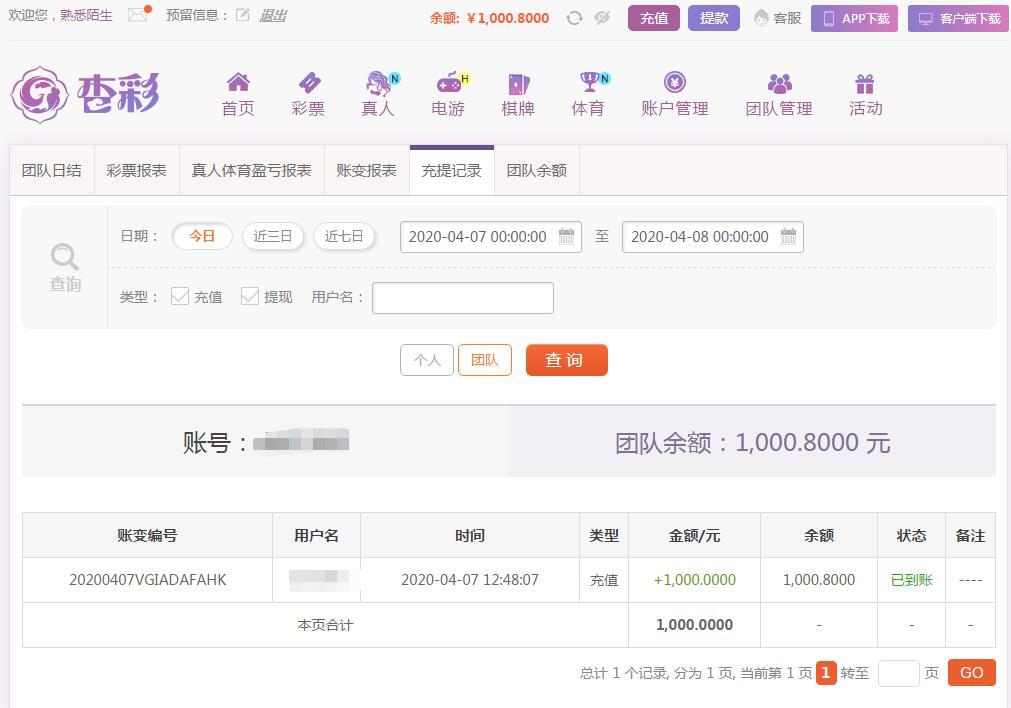Open the end date 2020-04-08 field

tap(712, 237)
